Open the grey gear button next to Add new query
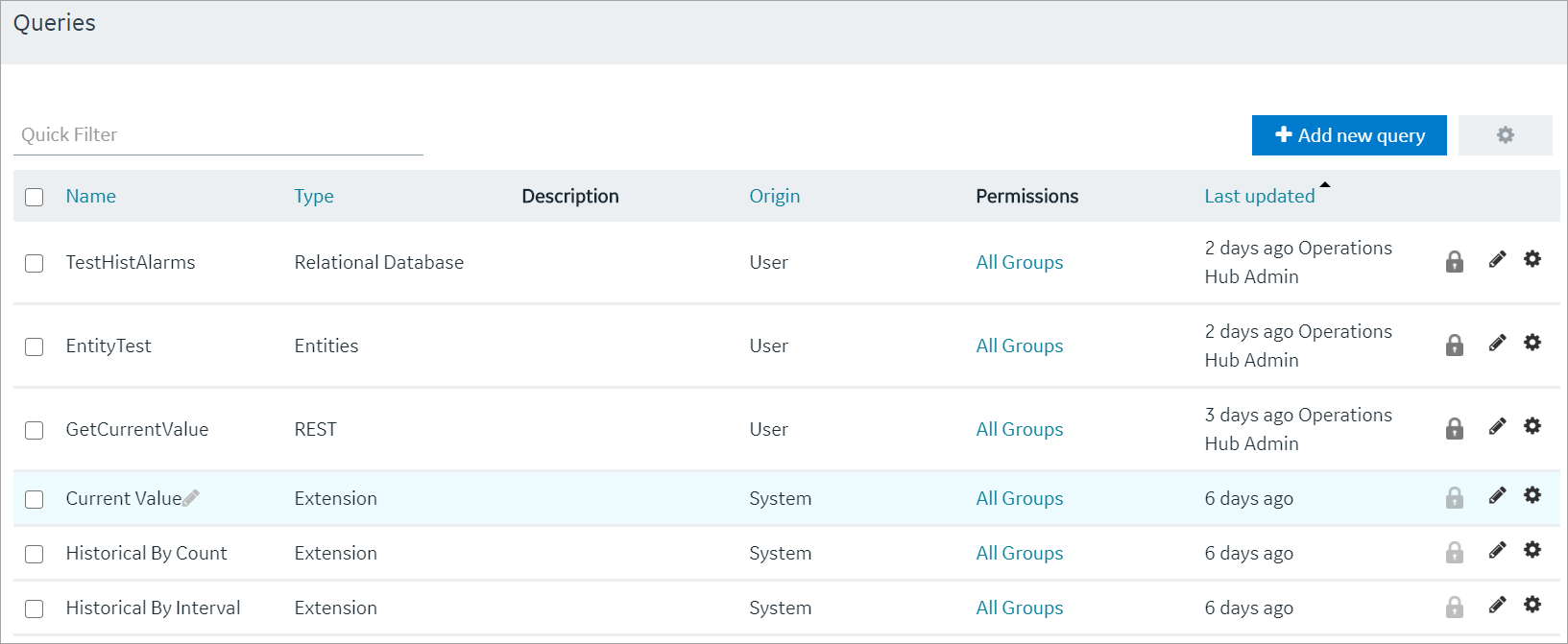This screenshot has height=644, width=1568. (1505, 135)
